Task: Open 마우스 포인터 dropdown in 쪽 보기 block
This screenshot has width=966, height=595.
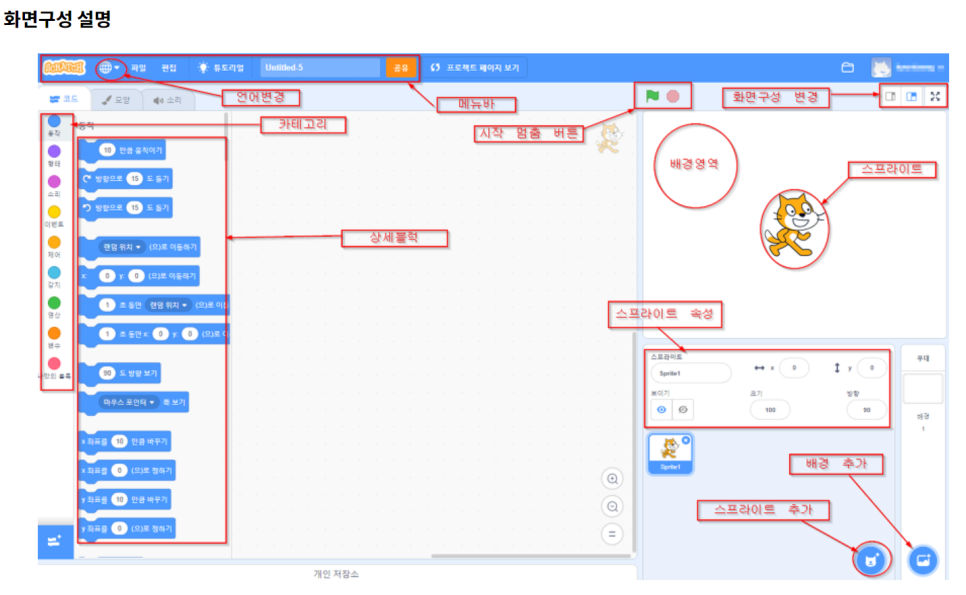Action: pyautogui.click(x=129, y=402)
